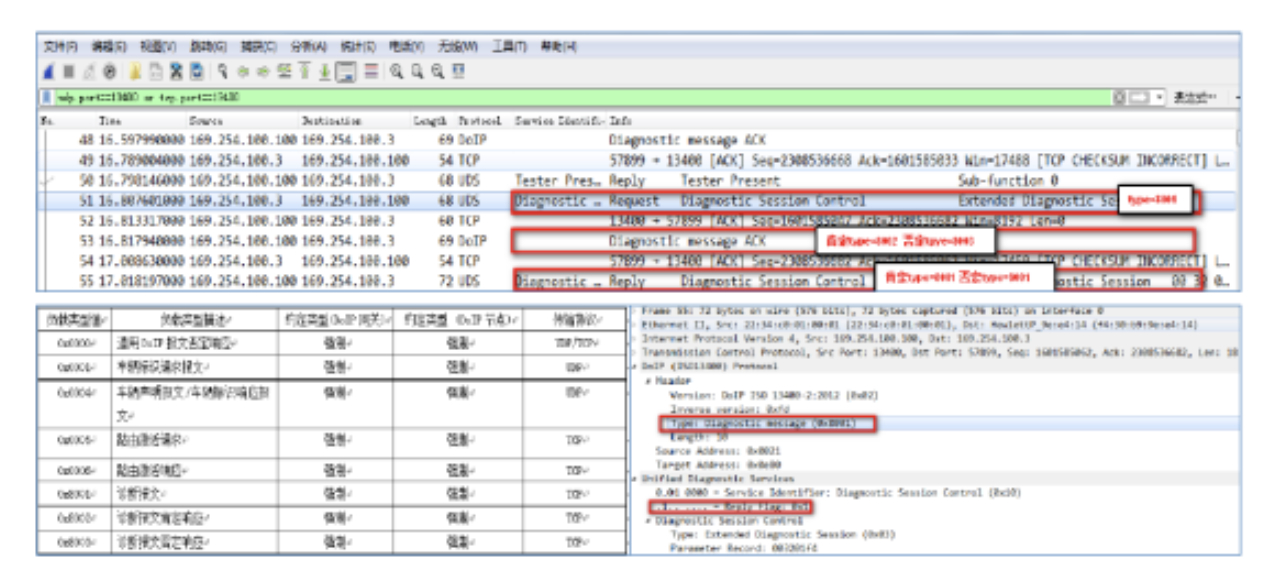Save the capture file from toolbar
1280x580 pixels.
[x=156, y=71]
